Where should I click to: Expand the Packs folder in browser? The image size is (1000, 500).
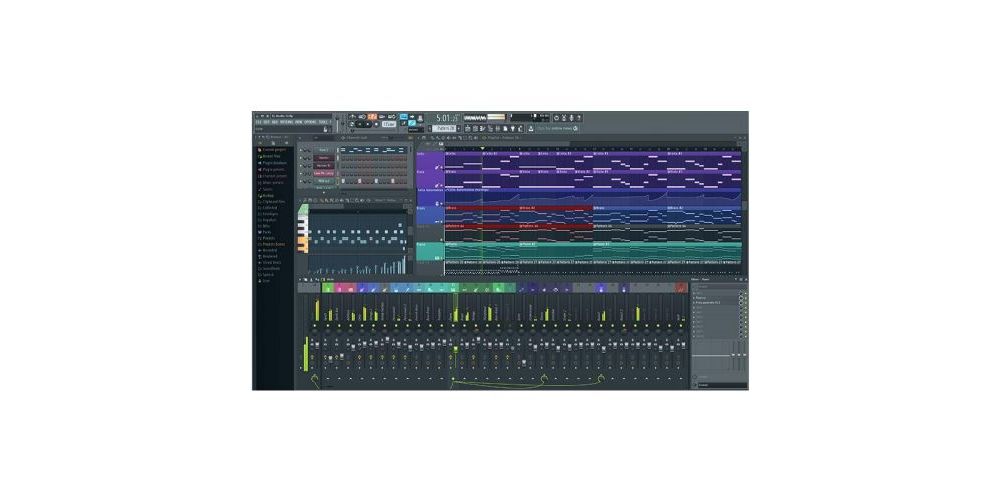click(267, 232)
